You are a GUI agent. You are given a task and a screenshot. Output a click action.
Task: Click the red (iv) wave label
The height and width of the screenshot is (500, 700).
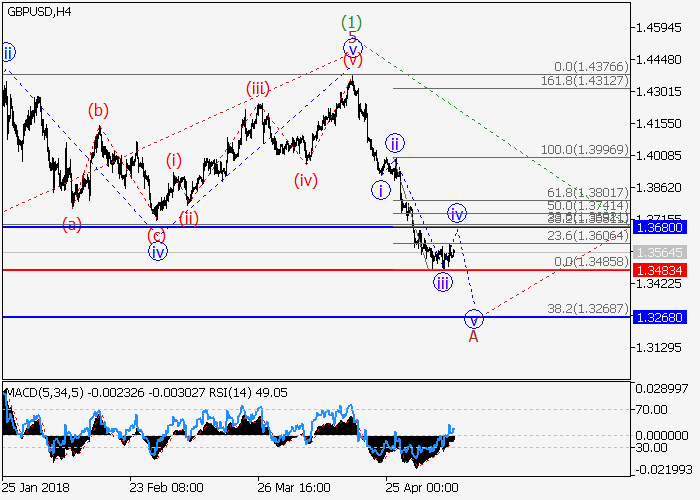coord(306,181)
